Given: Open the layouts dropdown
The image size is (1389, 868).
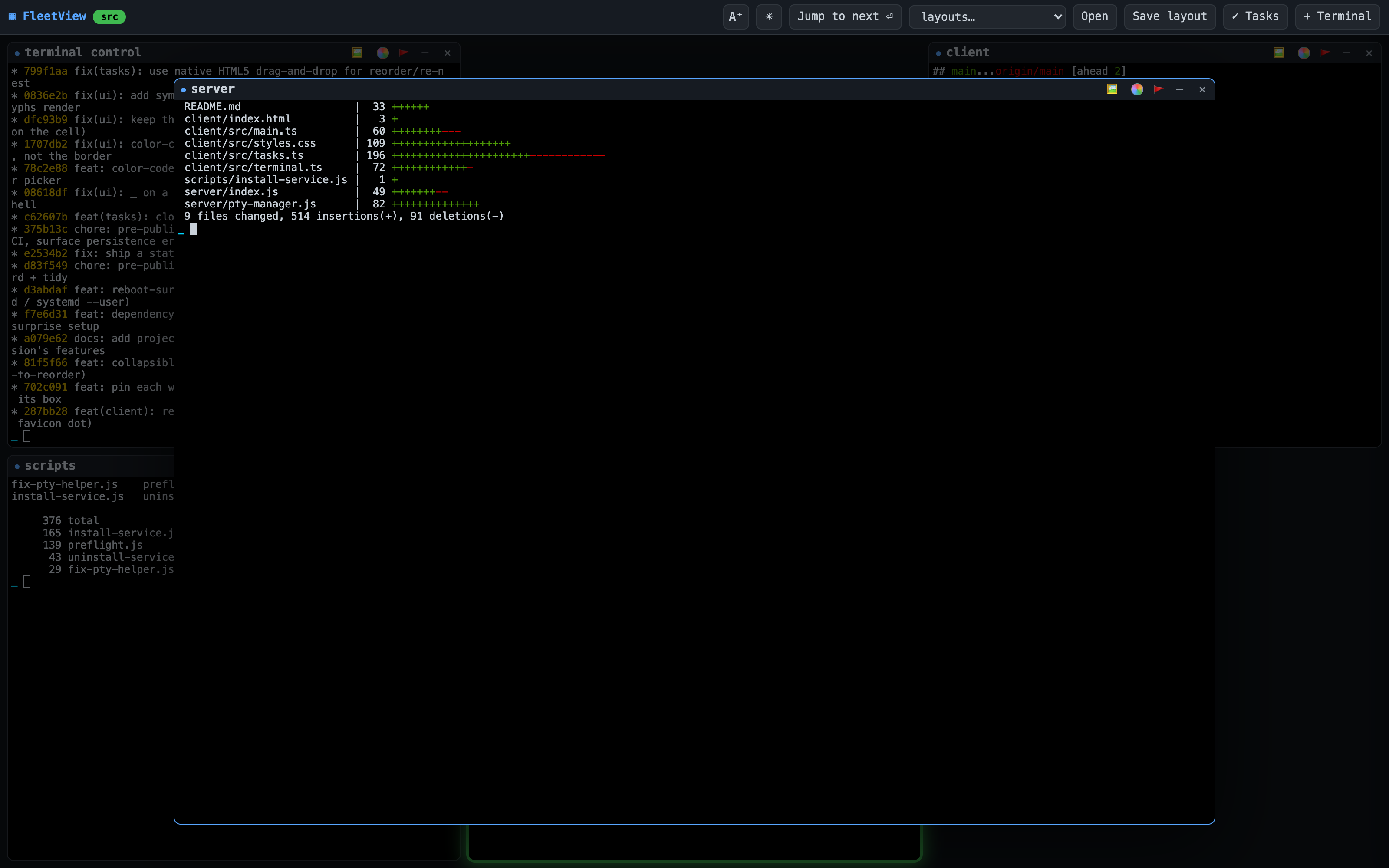Looking at the screenshot, I should (x=987, y=16).
